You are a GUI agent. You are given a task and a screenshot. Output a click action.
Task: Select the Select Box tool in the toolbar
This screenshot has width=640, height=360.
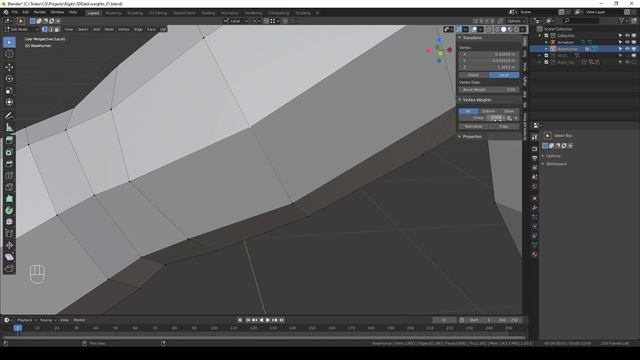tap(9, 42)
